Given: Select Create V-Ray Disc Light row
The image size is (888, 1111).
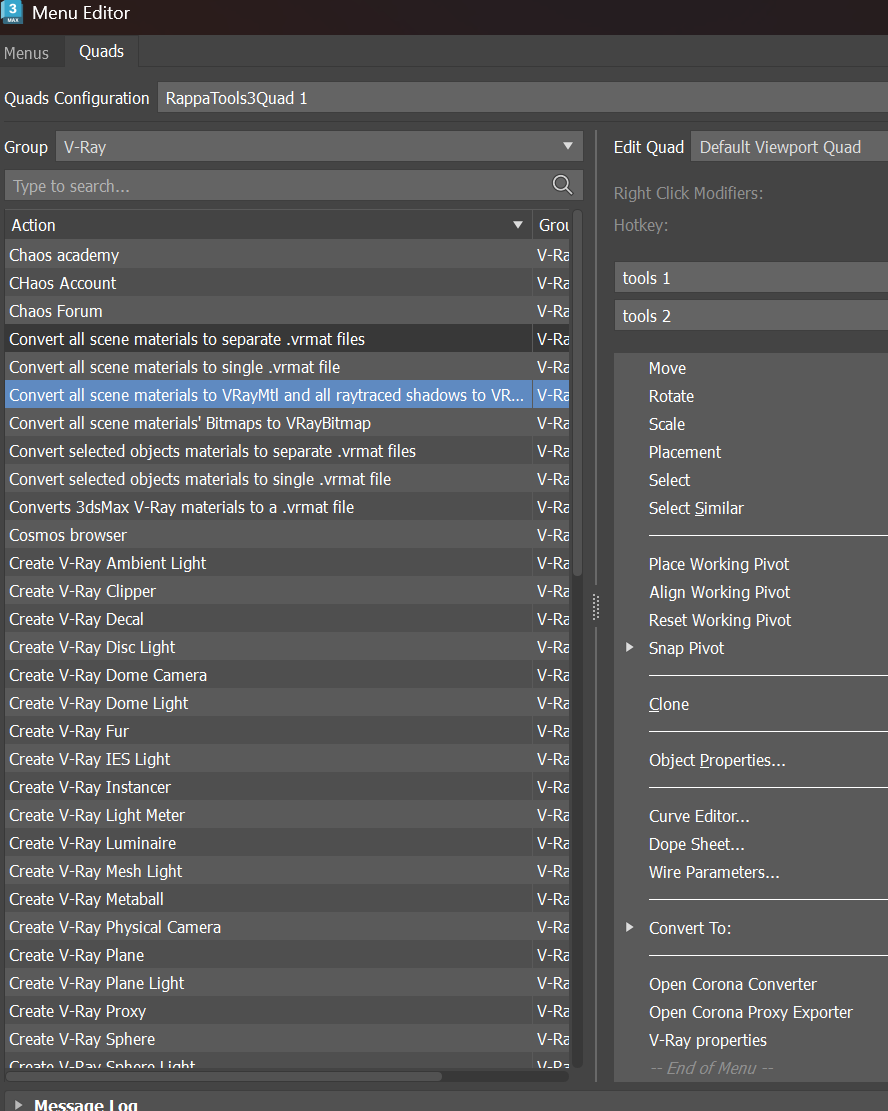Looking at the screenshot, I should 287,647.
